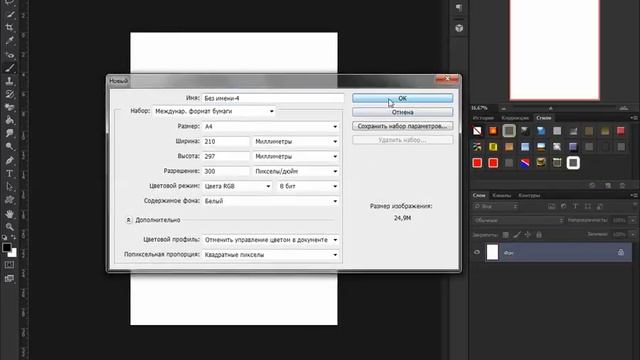Viewport: 640px width, 360px height.
Task: Open the Высота units dropdown
Action: [x=296, y=156]
